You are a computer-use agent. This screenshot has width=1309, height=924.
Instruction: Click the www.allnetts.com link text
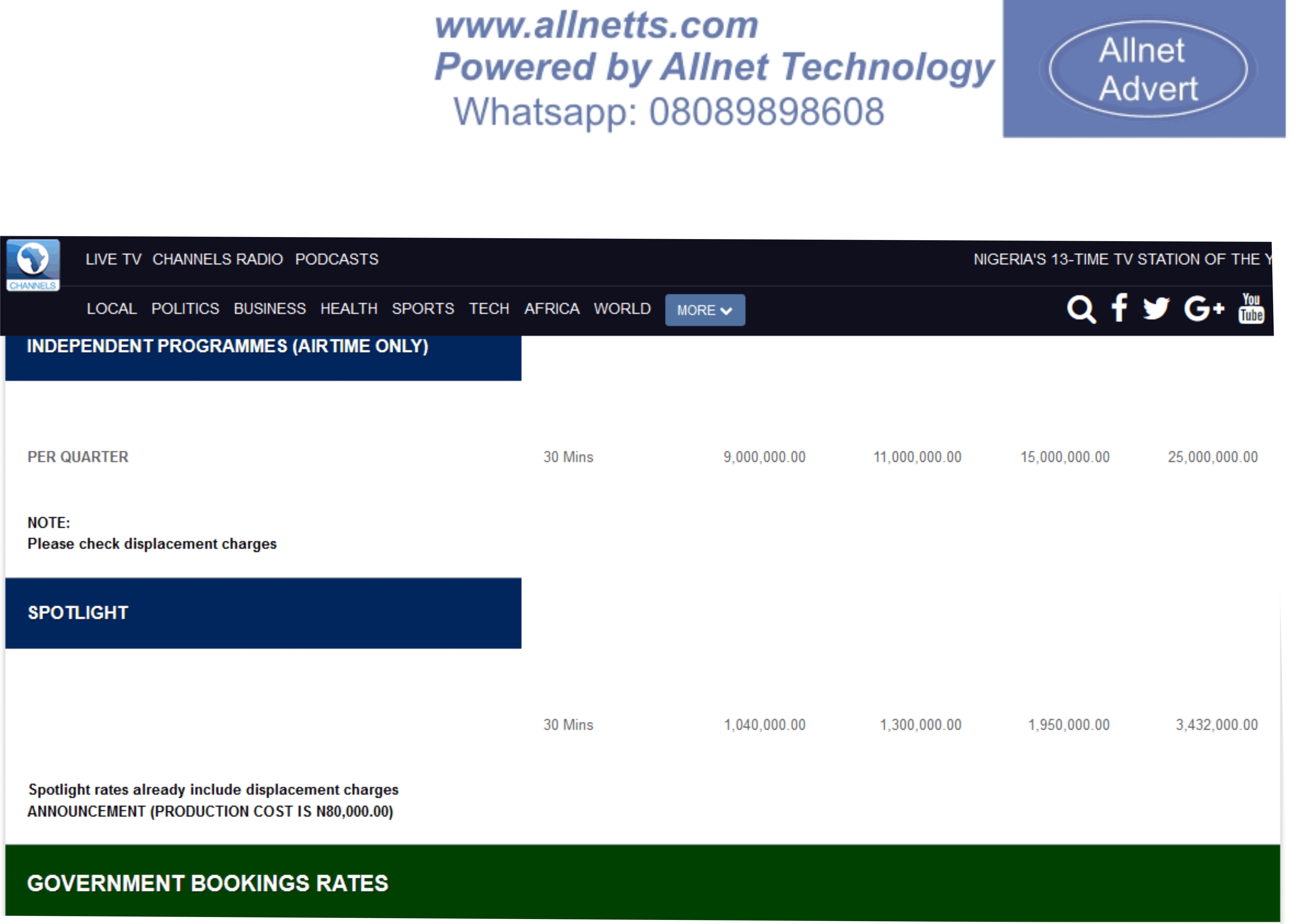[x=596, y=26]
